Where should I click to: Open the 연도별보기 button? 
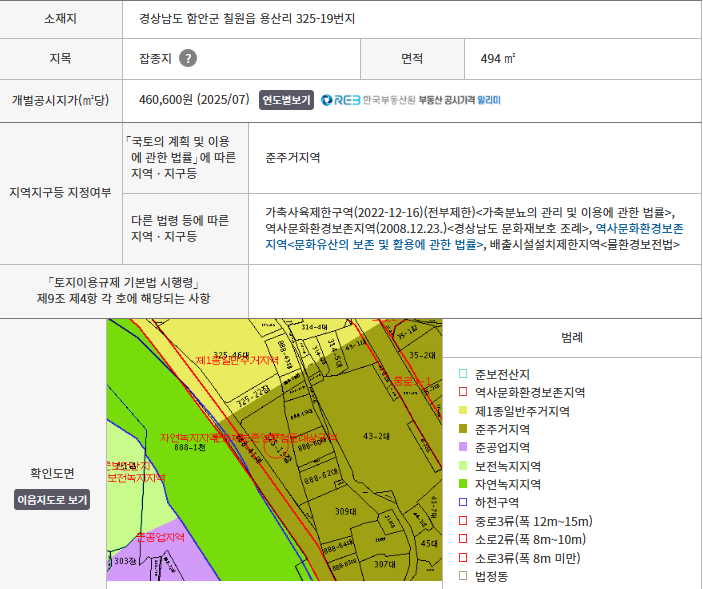(287, 100)
